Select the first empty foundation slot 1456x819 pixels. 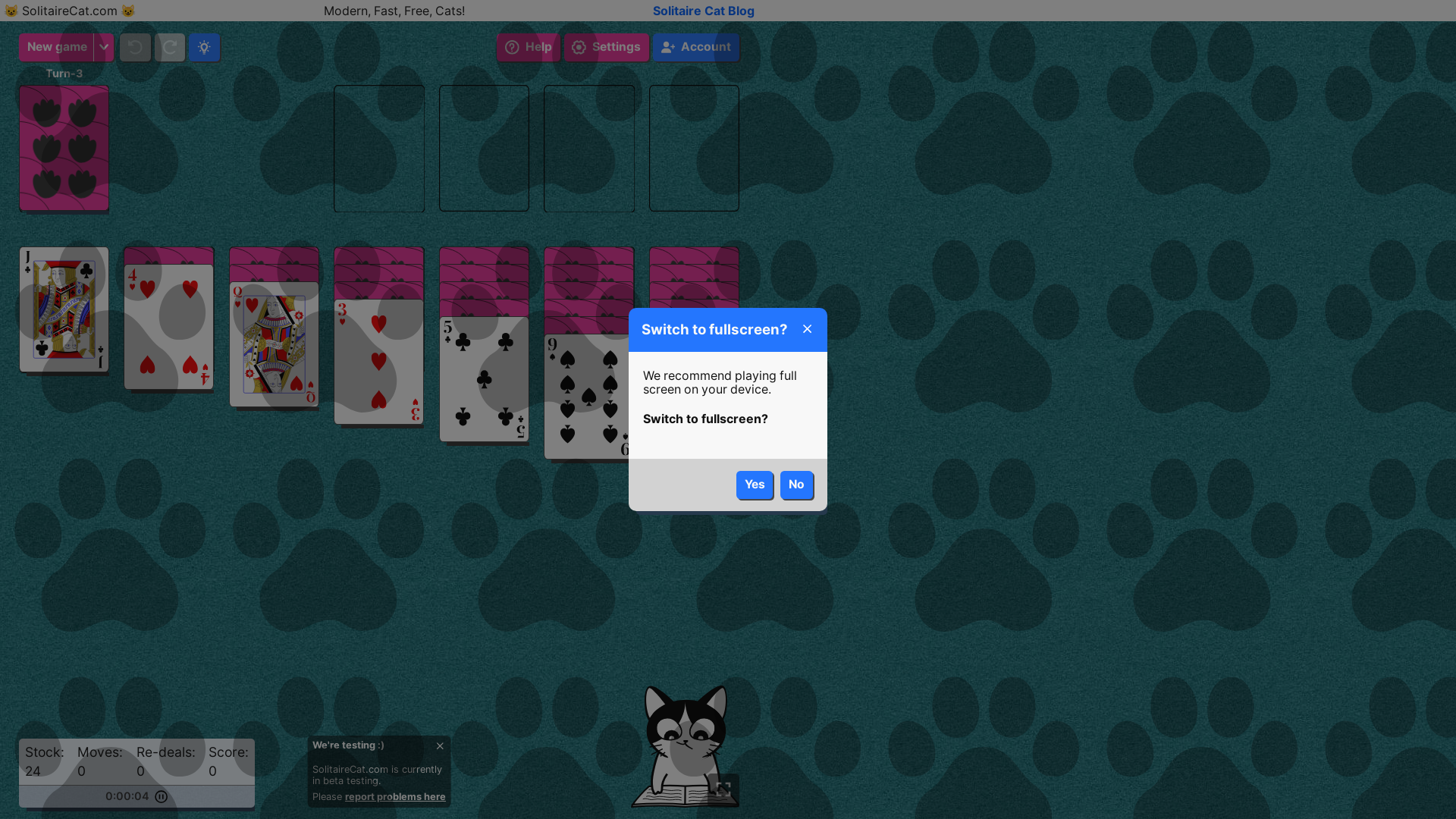click(379, 148)
